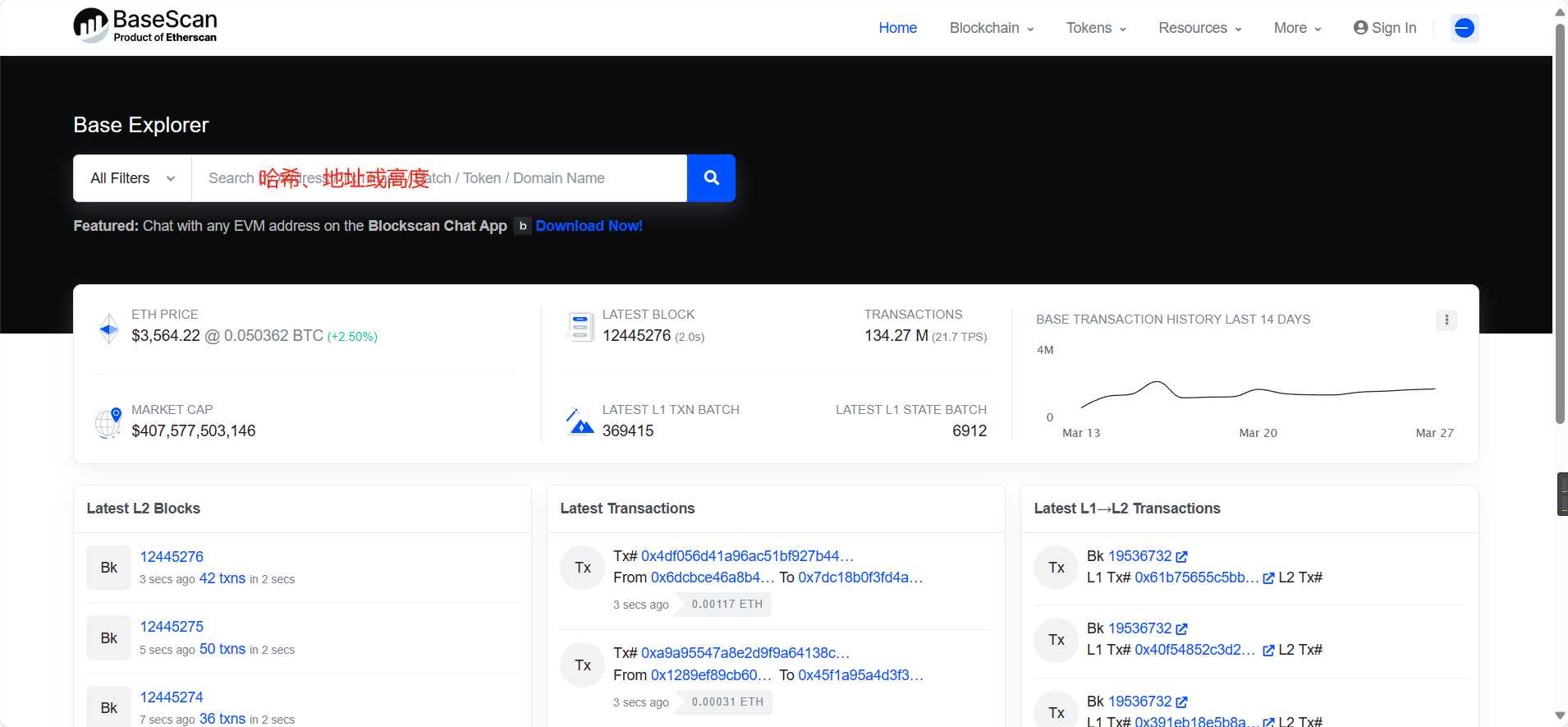Click Bk icon for block 12445275
Image resolution: width=1568 pixels, height=727 pixels.
(x=109, y=638)
